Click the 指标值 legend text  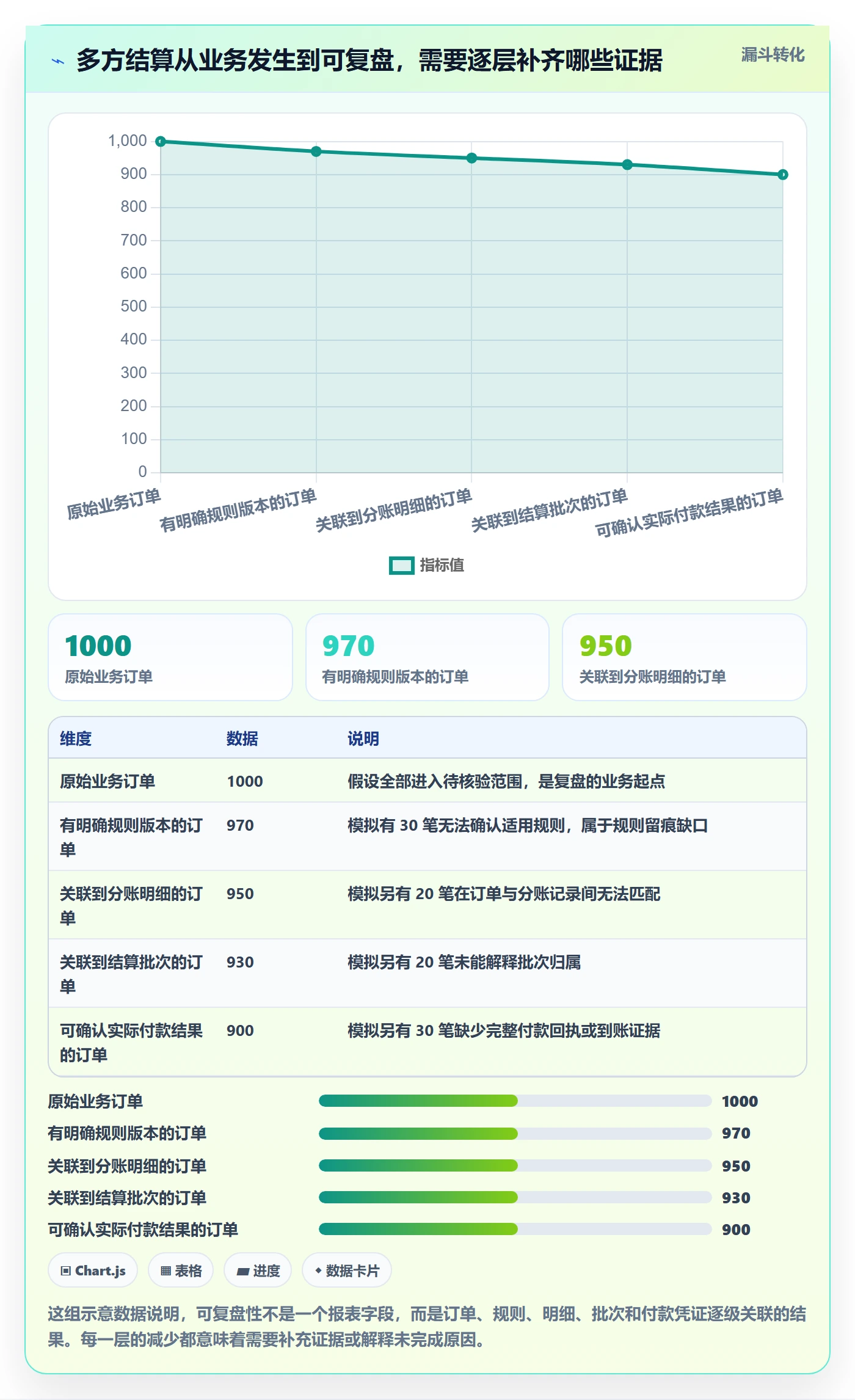click(x=442, y=566)
